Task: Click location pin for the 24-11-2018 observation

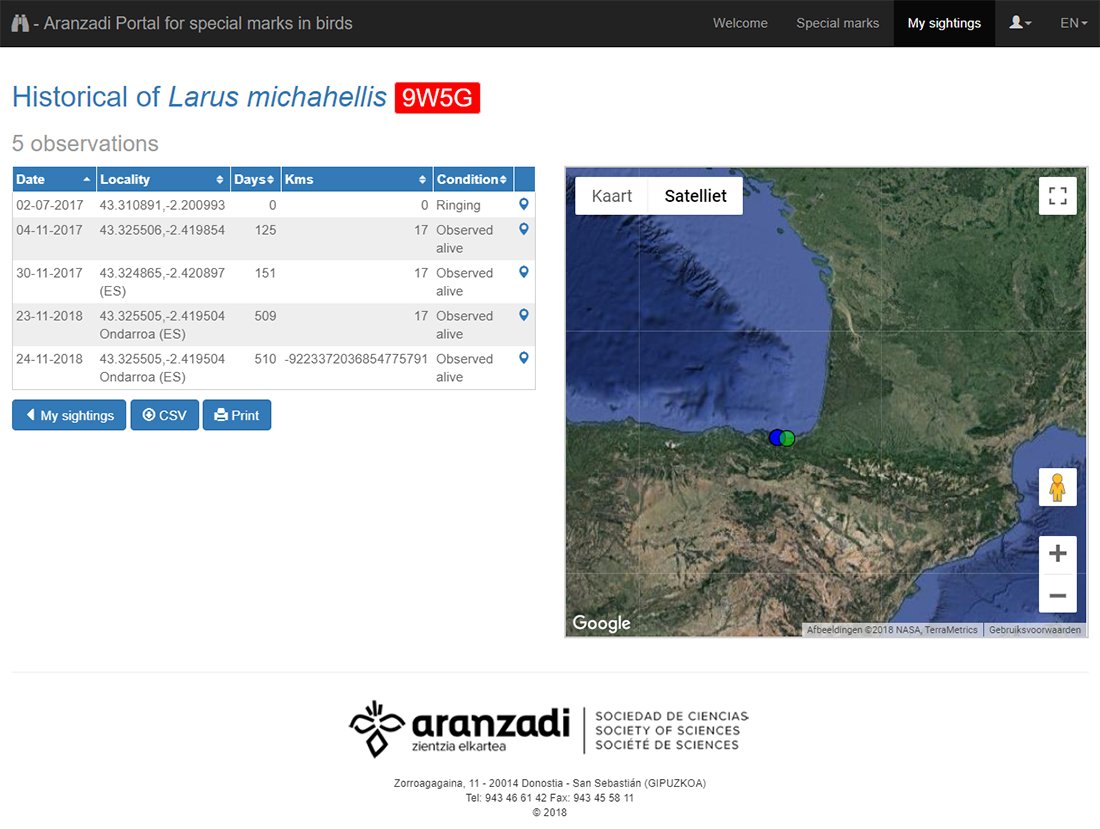Action: pos(523,358)
